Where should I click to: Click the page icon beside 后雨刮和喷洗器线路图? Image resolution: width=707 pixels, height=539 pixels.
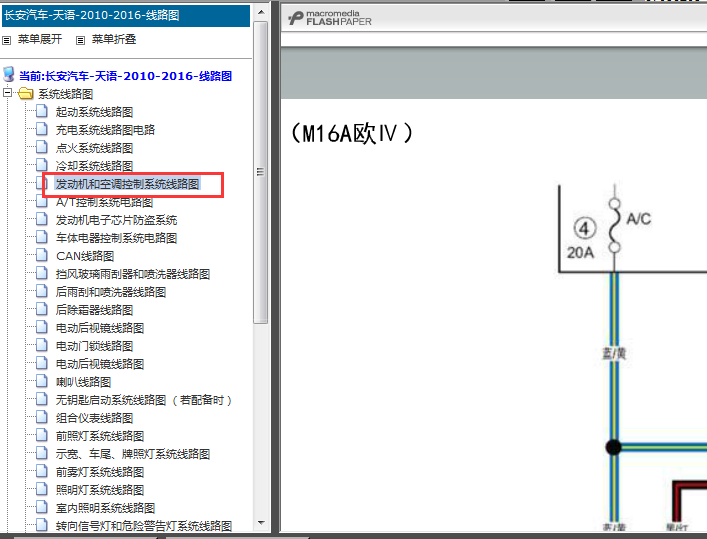(41, 291)
